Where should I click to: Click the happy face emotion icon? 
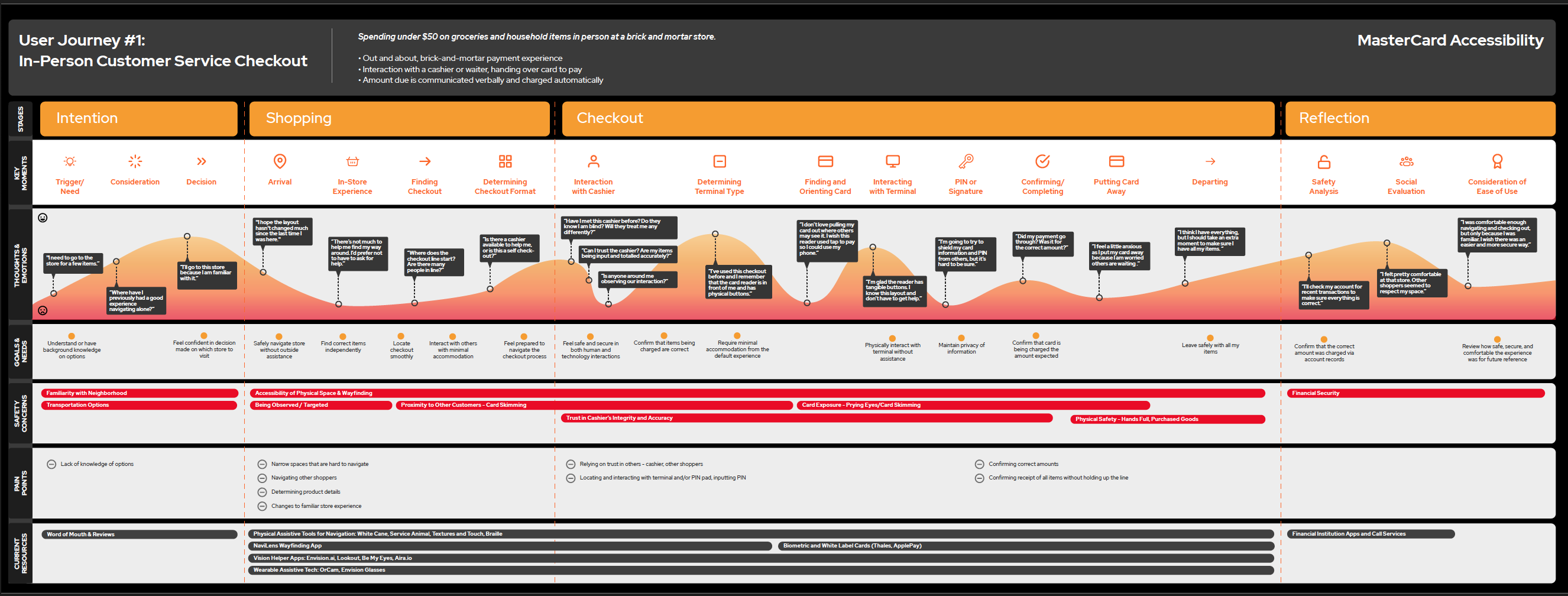(x=43, y=218)
